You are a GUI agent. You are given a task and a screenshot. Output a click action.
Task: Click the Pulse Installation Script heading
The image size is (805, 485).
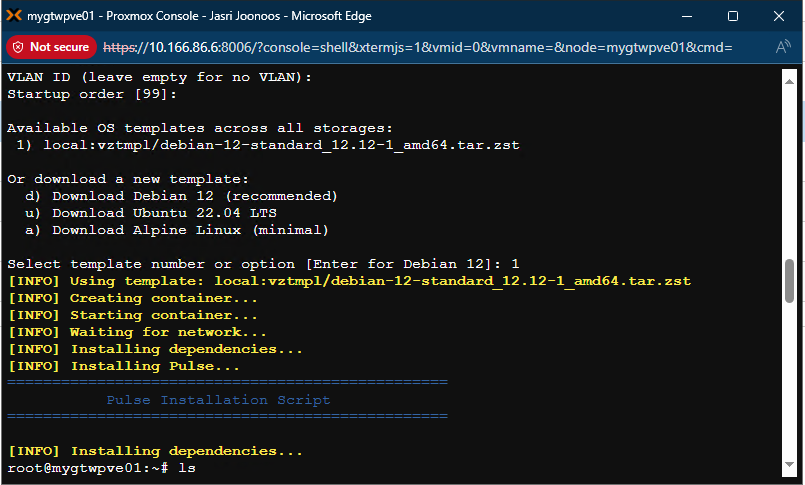click(218, 400)
